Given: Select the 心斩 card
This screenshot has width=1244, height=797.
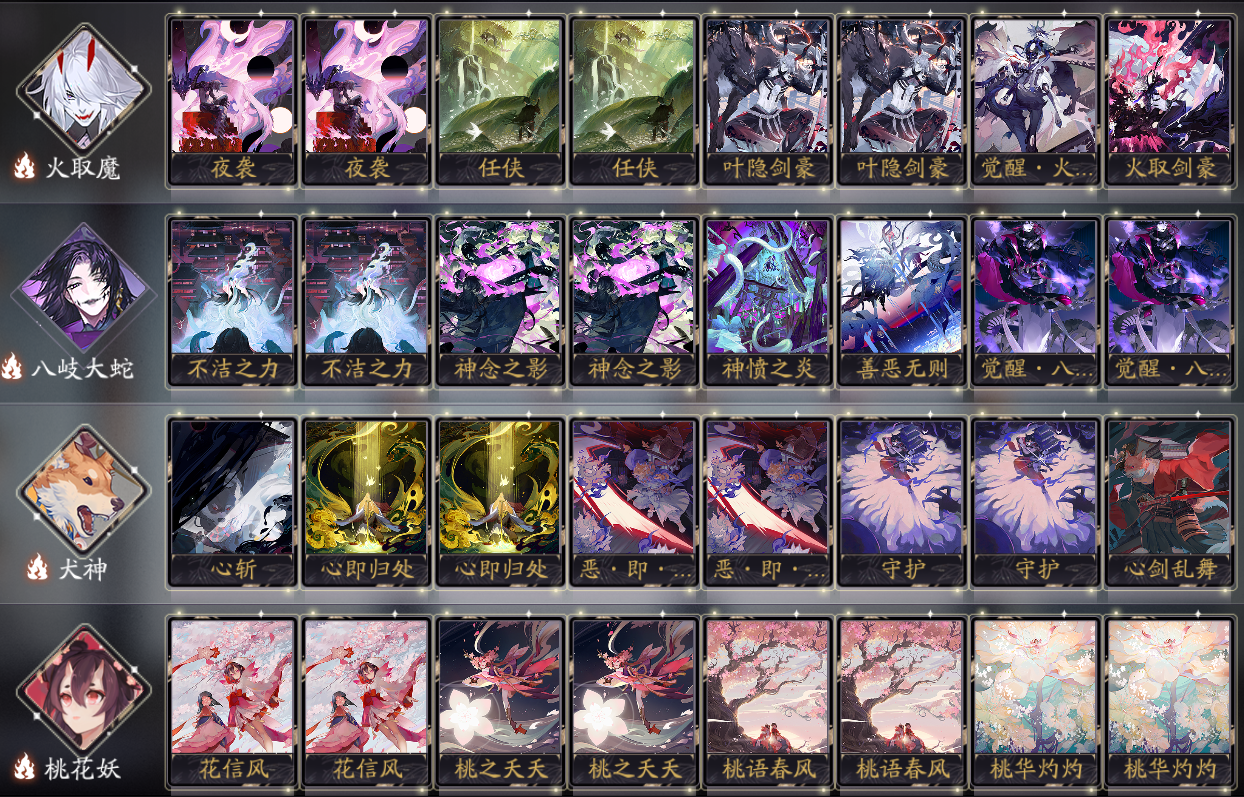Looking at the screenshot, I should pyautogui.click(x=232, y=502).
